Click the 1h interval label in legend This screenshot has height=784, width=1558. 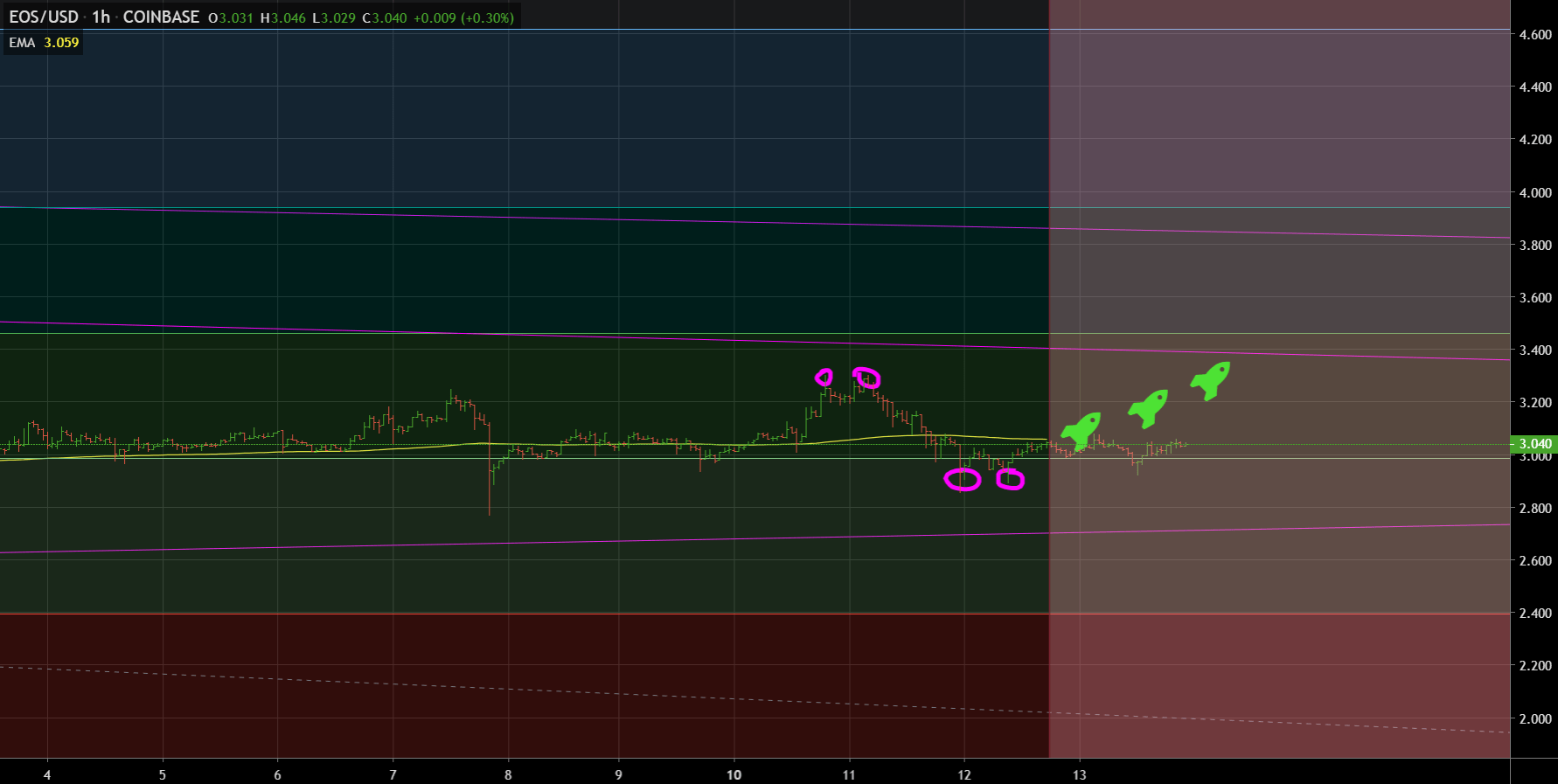[101, 17]
